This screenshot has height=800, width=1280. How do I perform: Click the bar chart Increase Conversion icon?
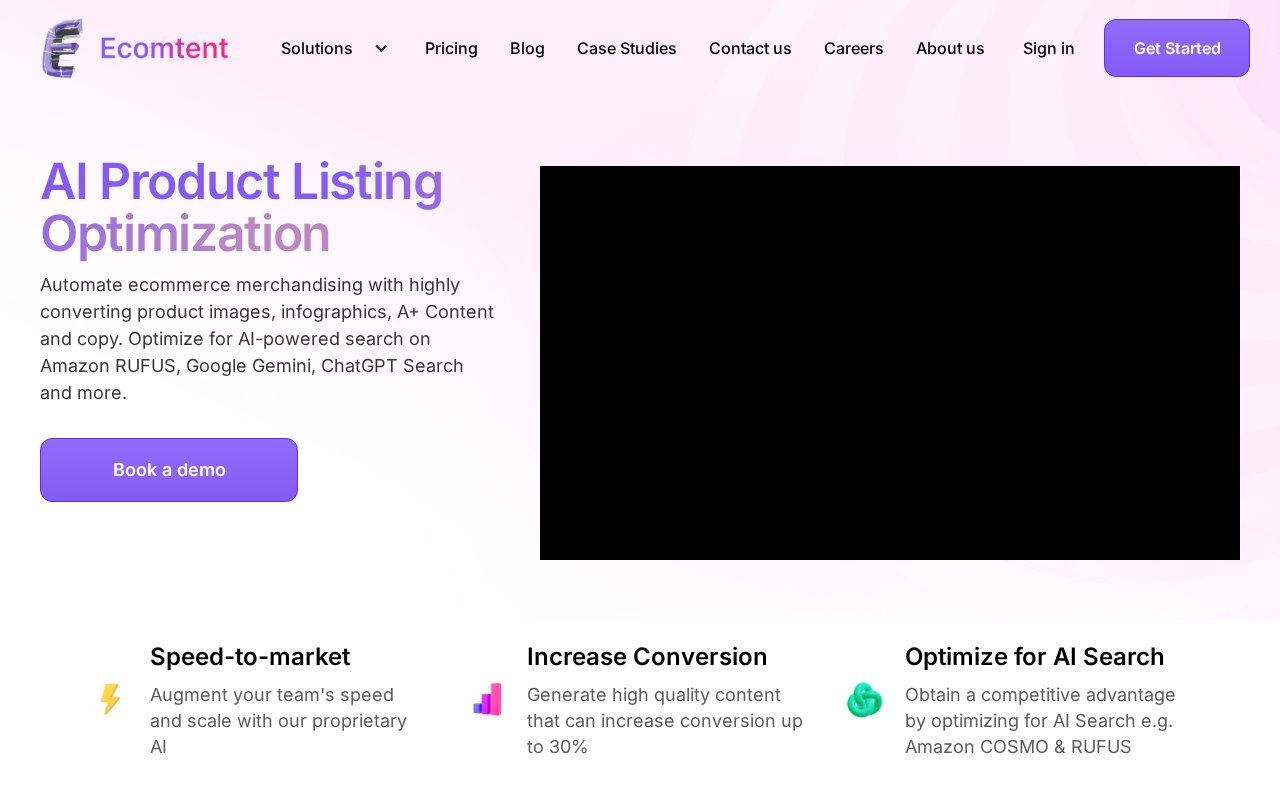pos(487,699)
